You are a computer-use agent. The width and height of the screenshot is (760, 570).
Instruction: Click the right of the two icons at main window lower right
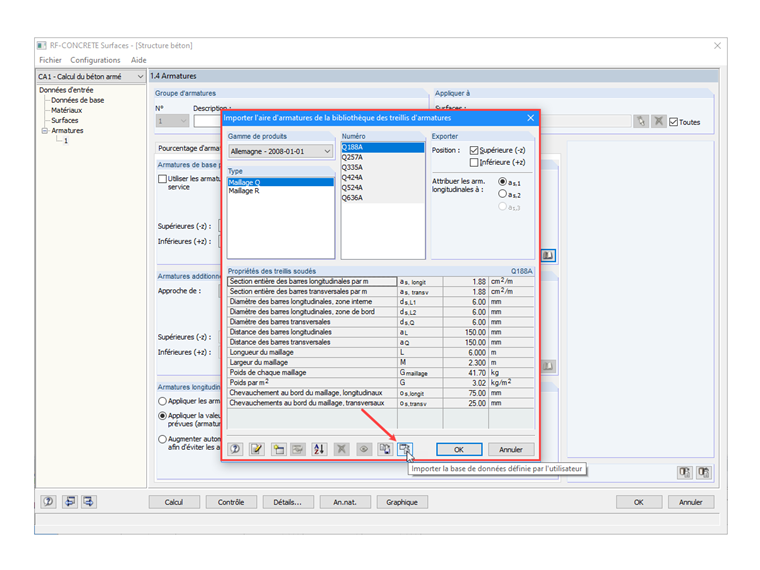pyautogui.click(x=704, y=472)
